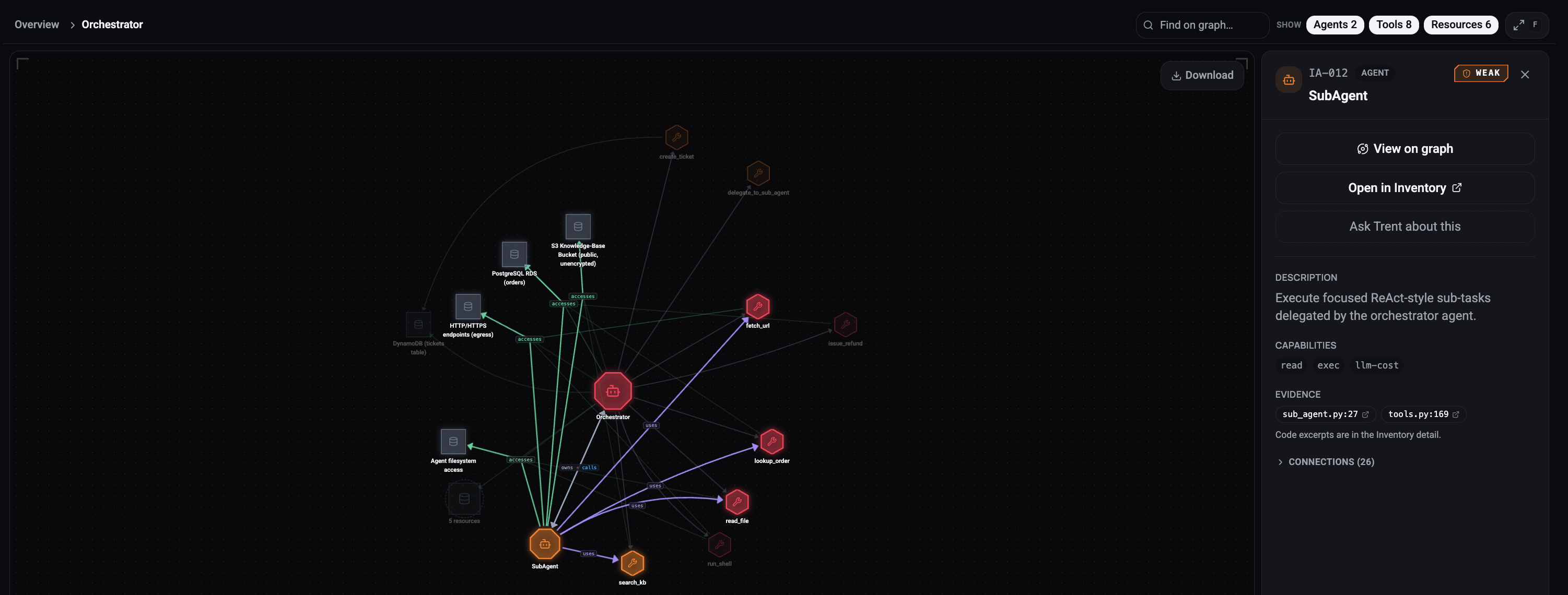Go to Overview breadcrumb
The height and width of the screenshot is (595, 1568).
[37, 25]
